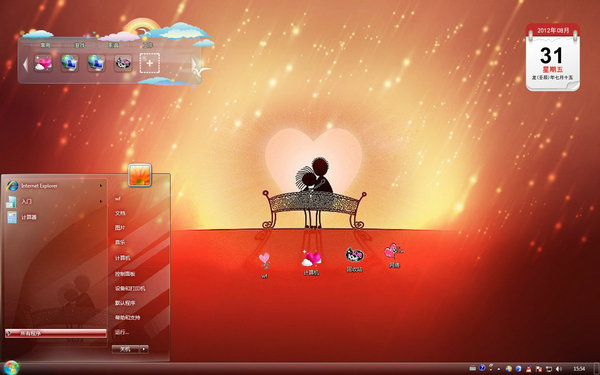The width and height of the screenshot is (600, 375).
Task: Open the 所有程序 all programs list
Action: pos(55,333)
